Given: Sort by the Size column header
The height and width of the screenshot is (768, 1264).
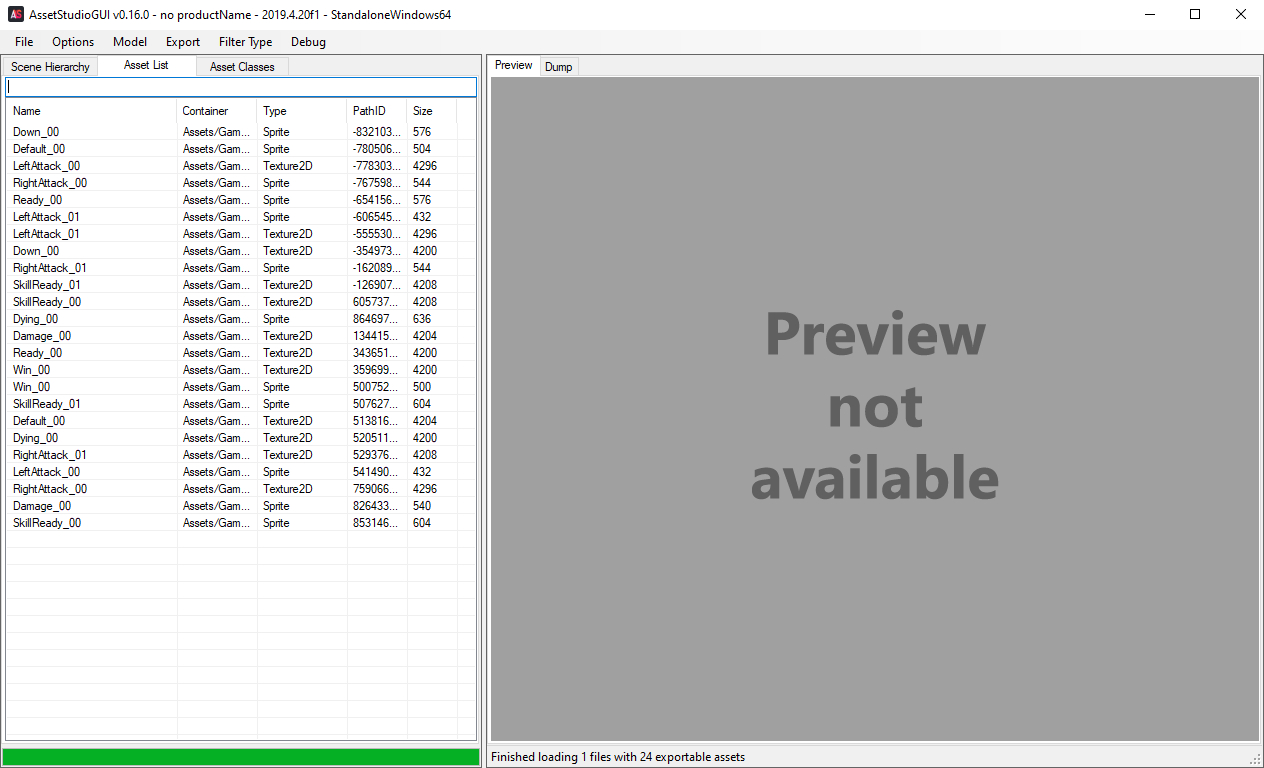Looking at the screenshot, I should (431, 111).
